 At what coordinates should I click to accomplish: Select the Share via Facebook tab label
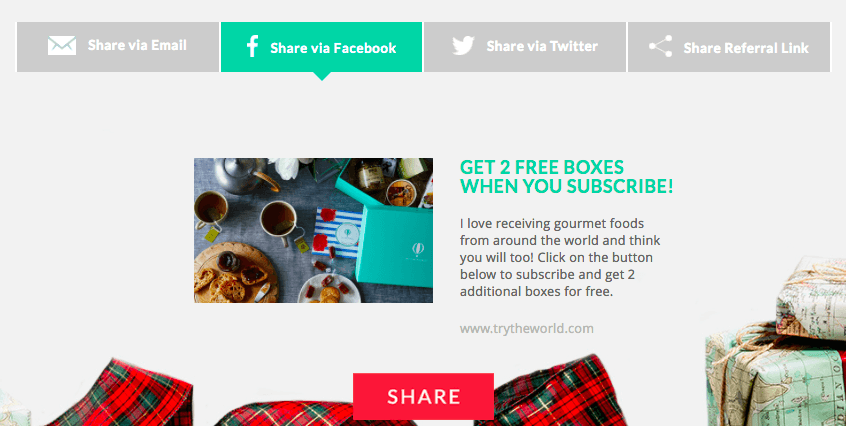pyautogui.click(x=333, y=48)
